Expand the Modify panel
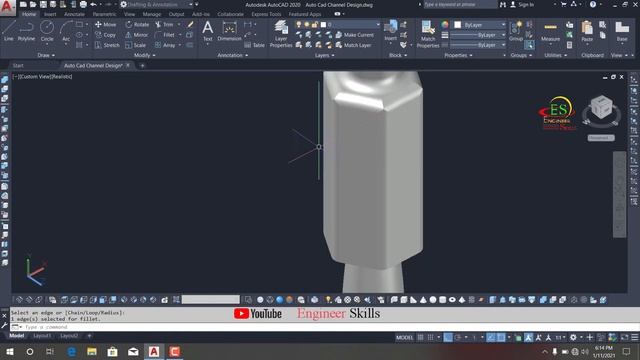Screen dimensions: 640x360 pyautogui.click(x=144, y=55)
